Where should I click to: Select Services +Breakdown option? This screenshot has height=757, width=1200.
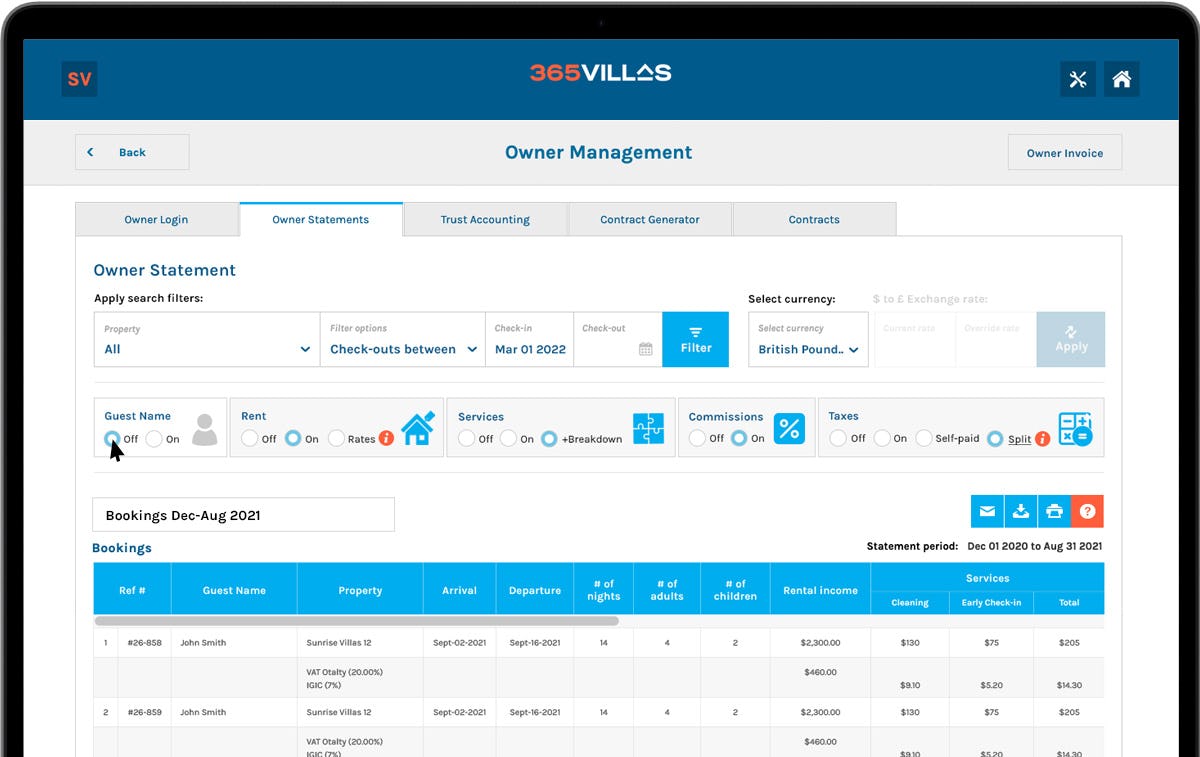coord(549,438)
